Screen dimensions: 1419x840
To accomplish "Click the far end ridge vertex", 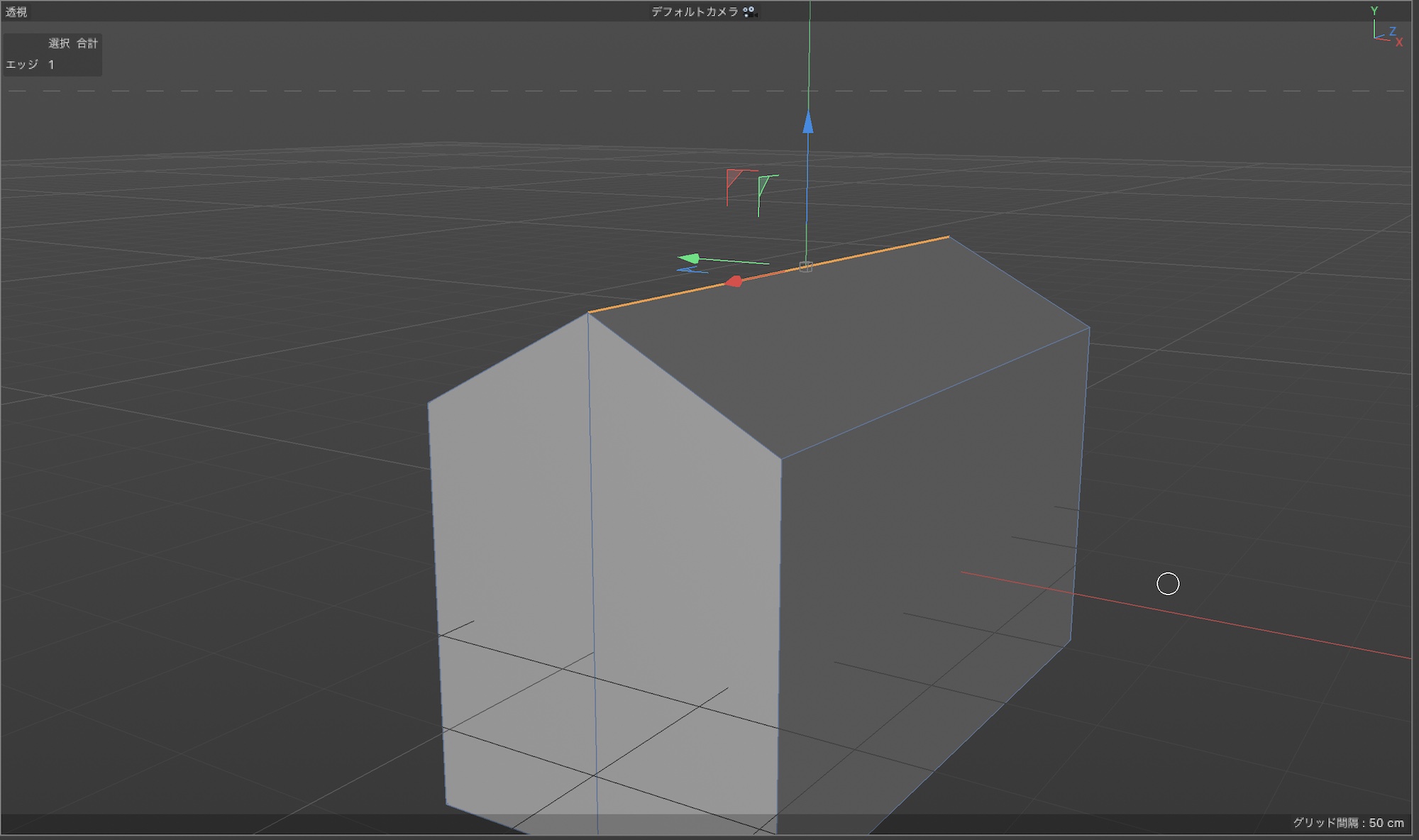I will click(949, 237).
